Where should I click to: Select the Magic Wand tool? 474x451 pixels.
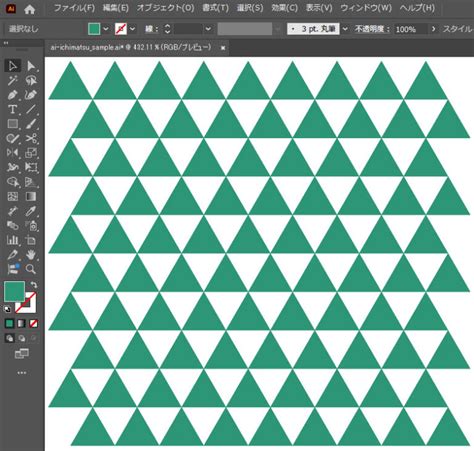[x=13, y=80]
